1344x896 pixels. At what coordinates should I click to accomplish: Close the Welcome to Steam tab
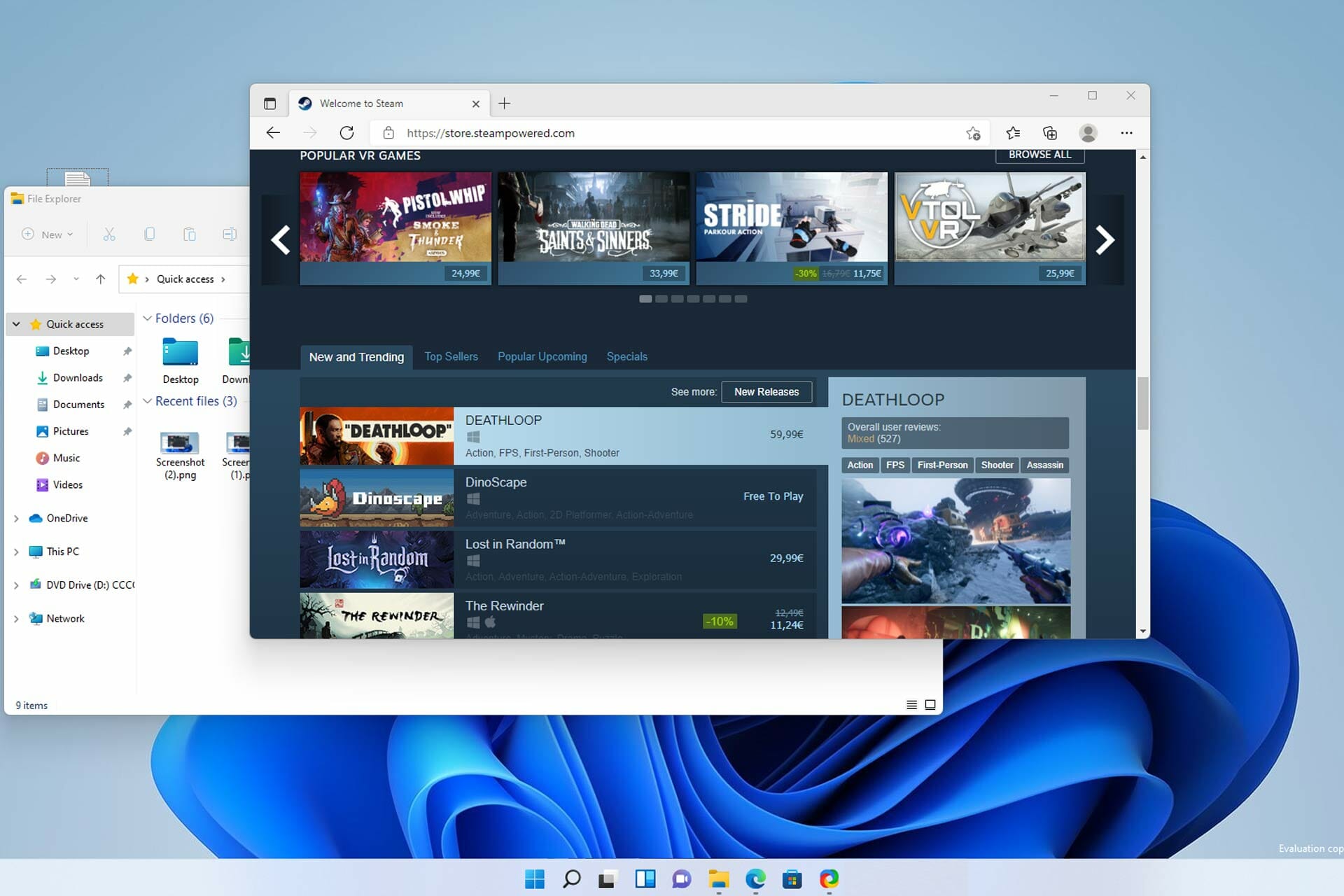(476, 104)
